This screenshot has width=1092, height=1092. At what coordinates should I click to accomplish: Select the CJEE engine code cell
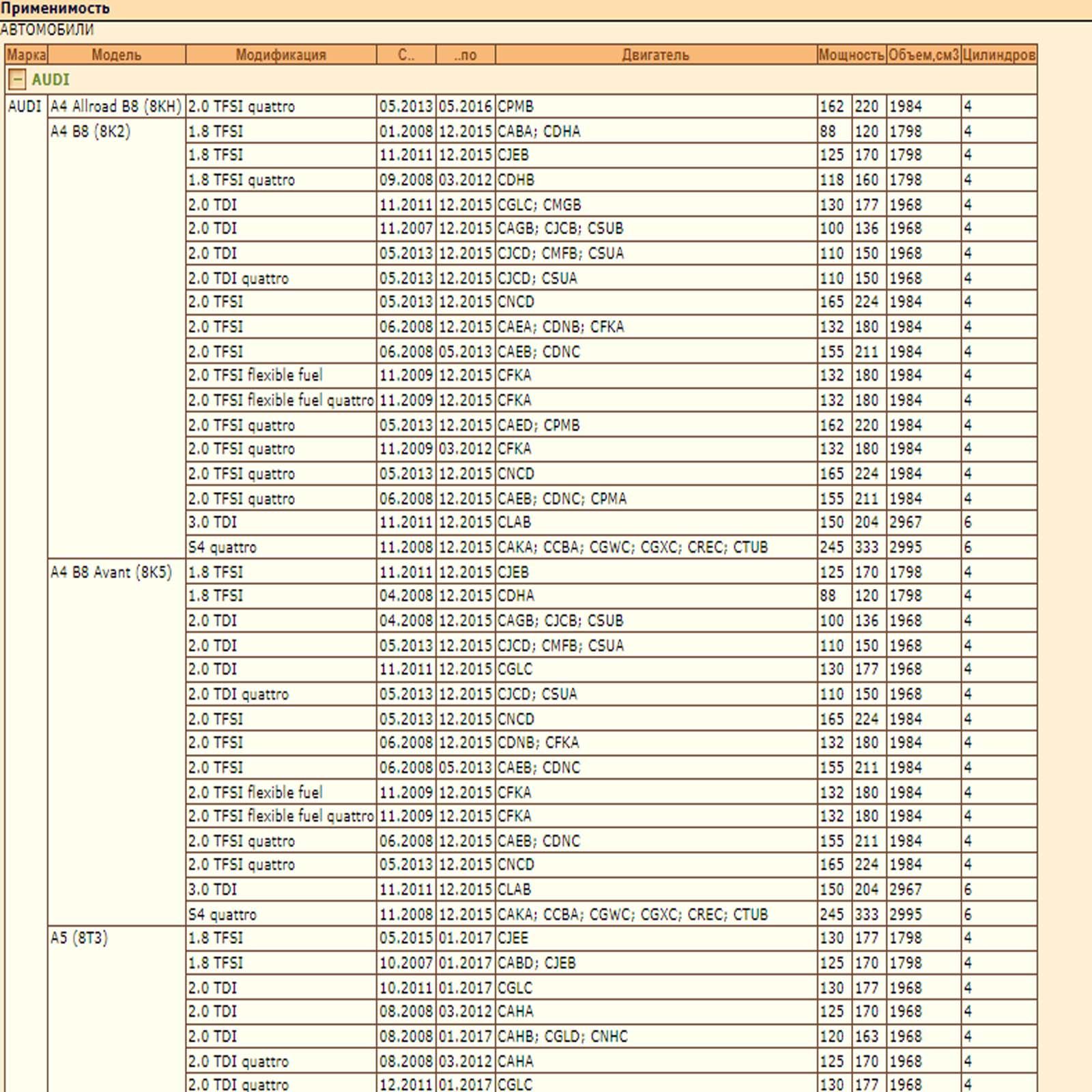(513, 938)
